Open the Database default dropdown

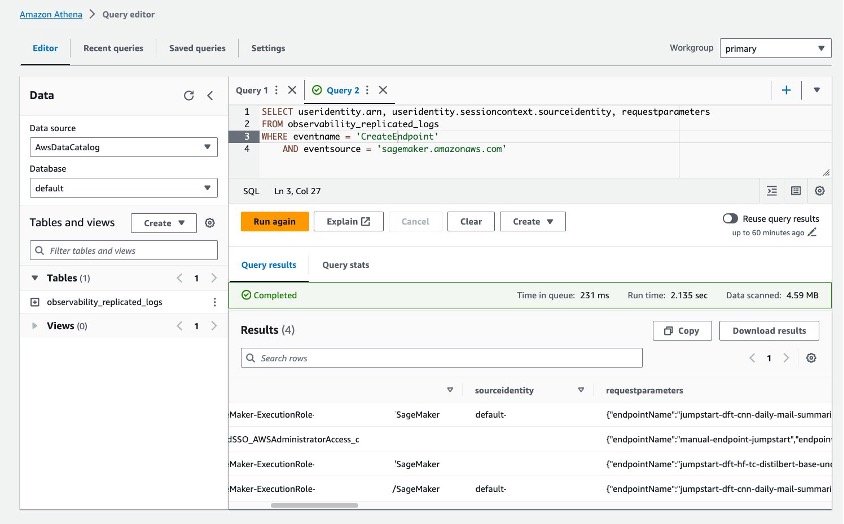pos(124,188)
